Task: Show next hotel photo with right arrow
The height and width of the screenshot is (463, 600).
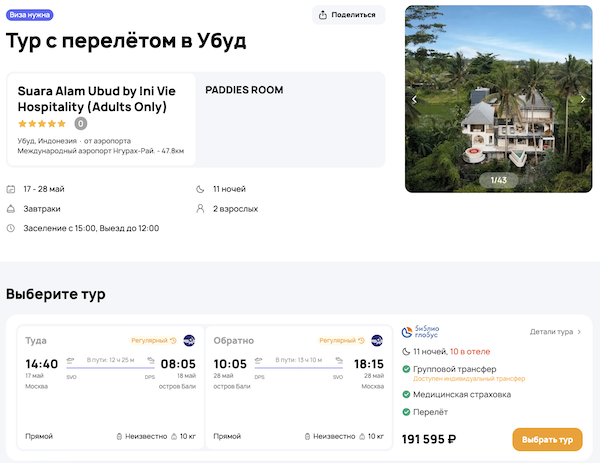Action: coord(583,99)
